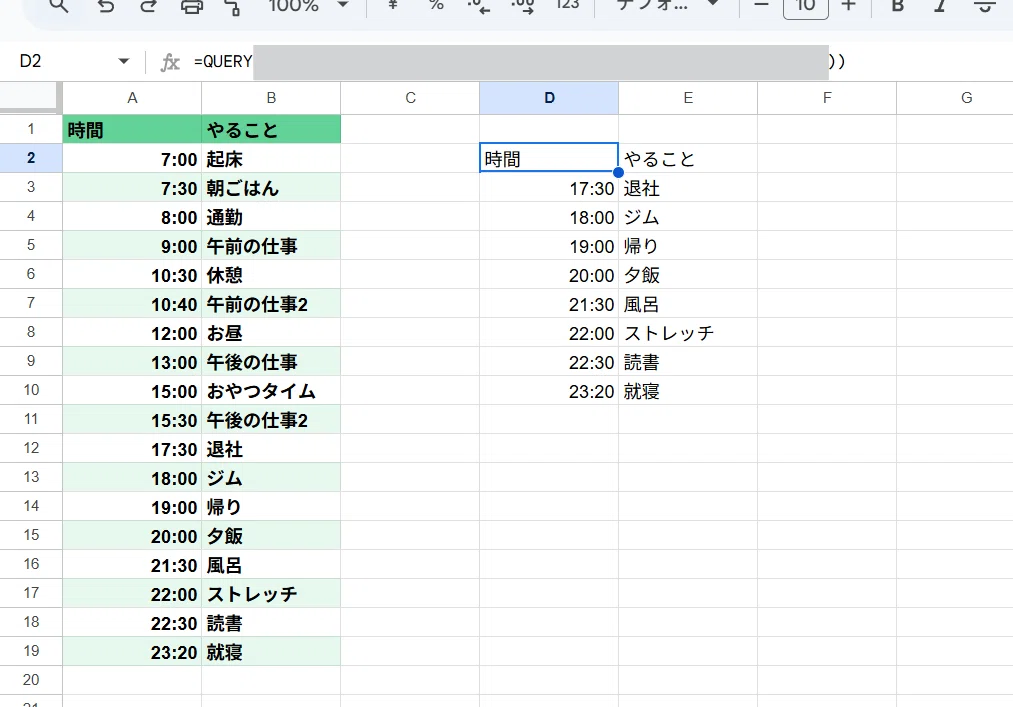Toggle bold formatting
The height and width of the screenshot is (707, 1013).
tap(897, 6)
